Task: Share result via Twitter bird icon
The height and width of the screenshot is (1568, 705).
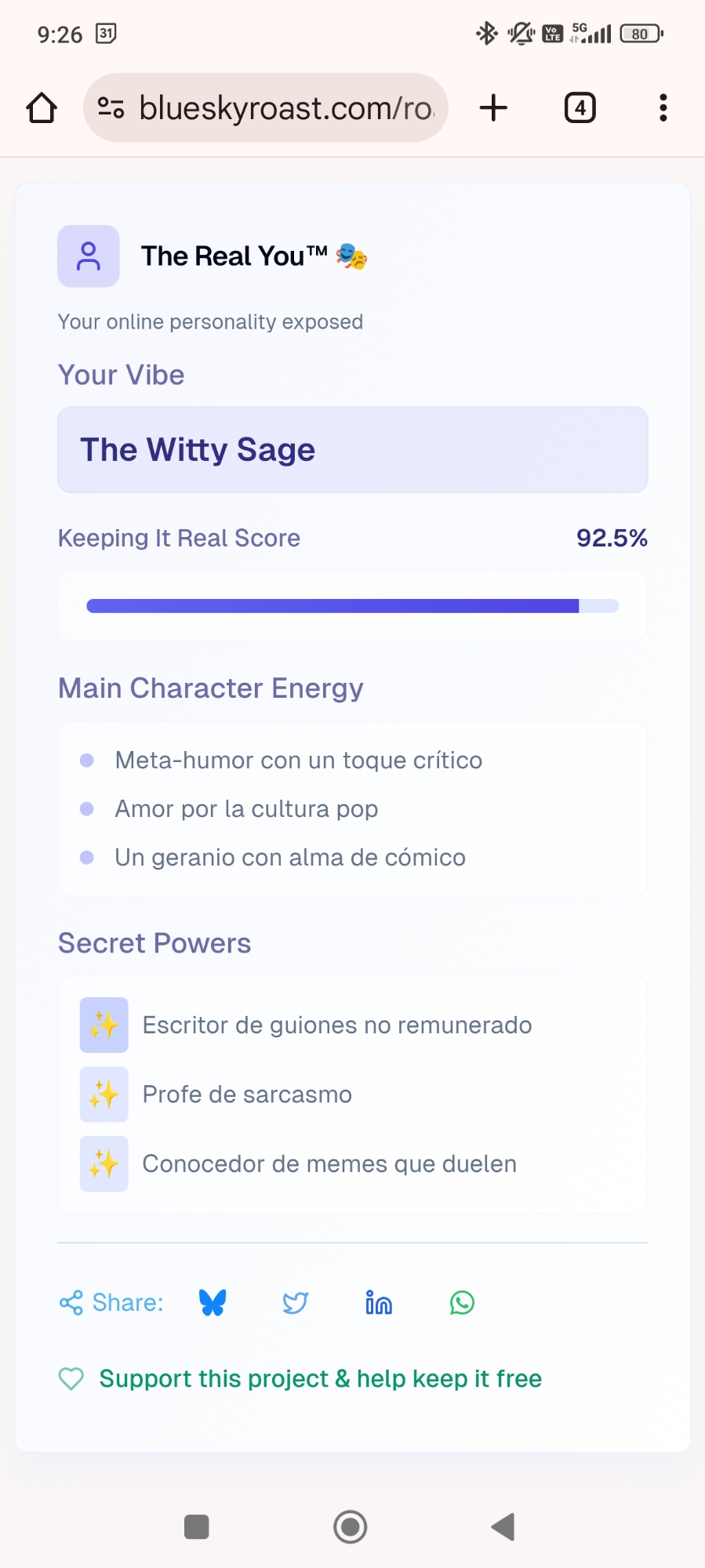Action: coord(296,1302)
